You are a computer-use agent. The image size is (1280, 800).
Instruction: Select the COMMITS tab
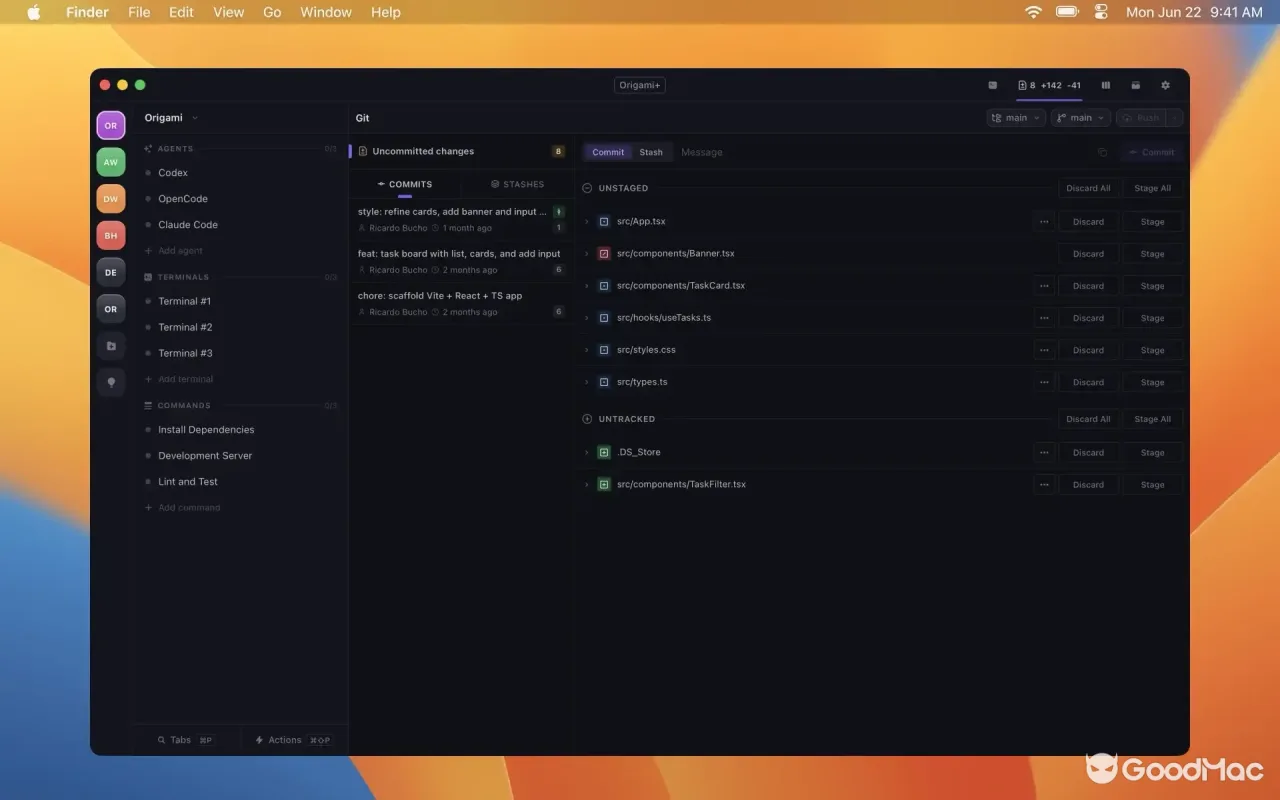coord(405,184)
